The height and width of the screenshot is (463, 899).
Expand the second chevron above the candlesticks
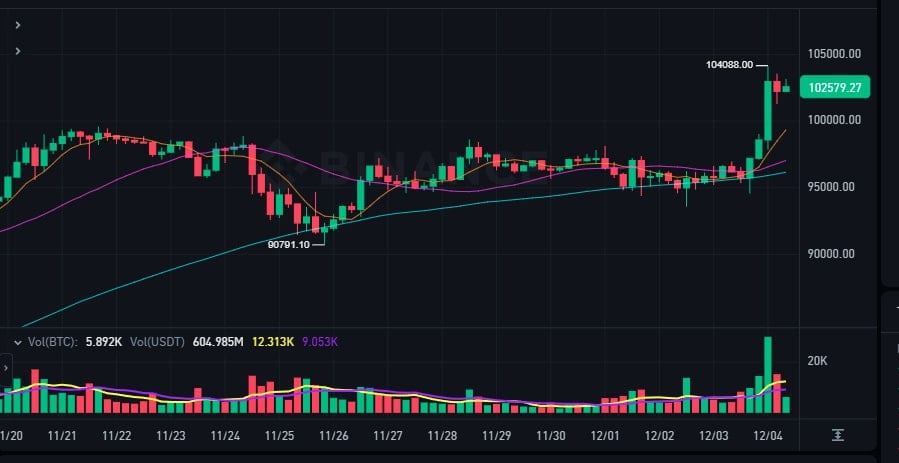18,51
